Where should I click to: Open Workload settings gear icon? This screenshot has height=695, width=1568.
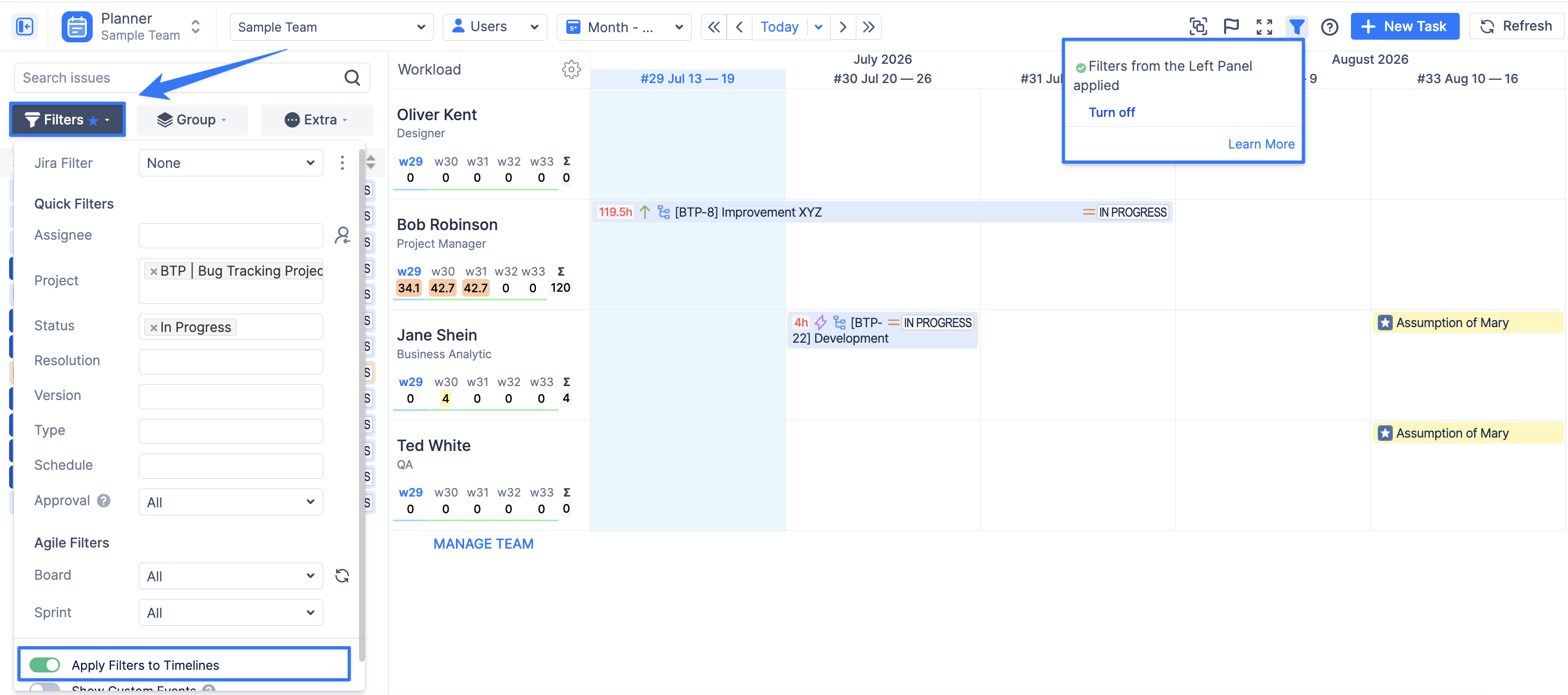pyautogui.click(x=571, y=69)
